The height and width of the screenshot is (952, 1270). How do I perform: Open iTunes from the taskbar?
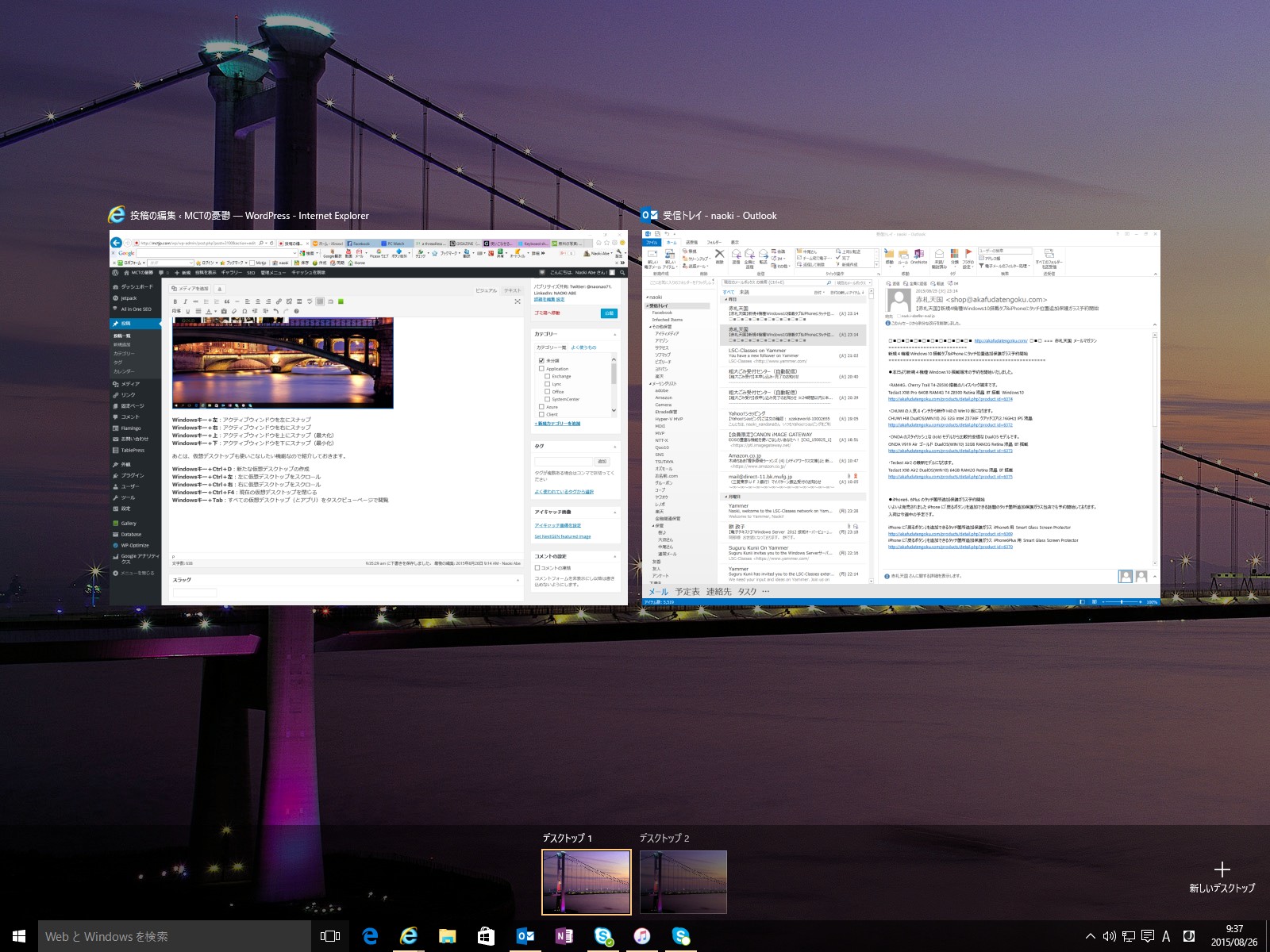click(642, 936)
